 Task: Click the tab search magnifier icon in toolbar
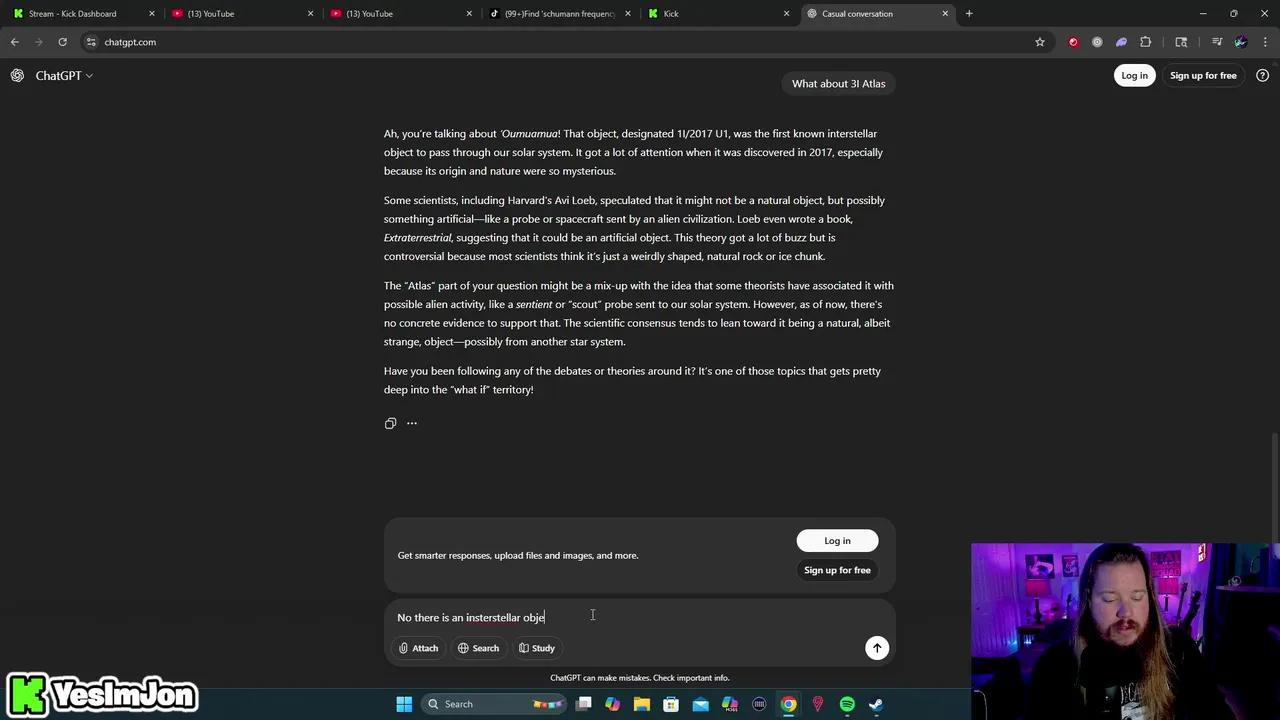click(1181, 42)
